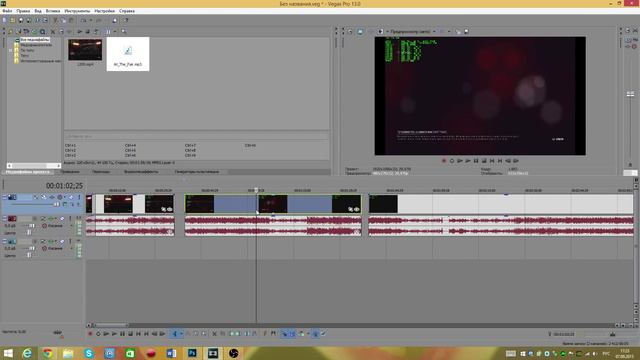The width and height of the screenshot is (640, 360).
Task: Start media preview in Project Media toolbar
Action: 80,31
